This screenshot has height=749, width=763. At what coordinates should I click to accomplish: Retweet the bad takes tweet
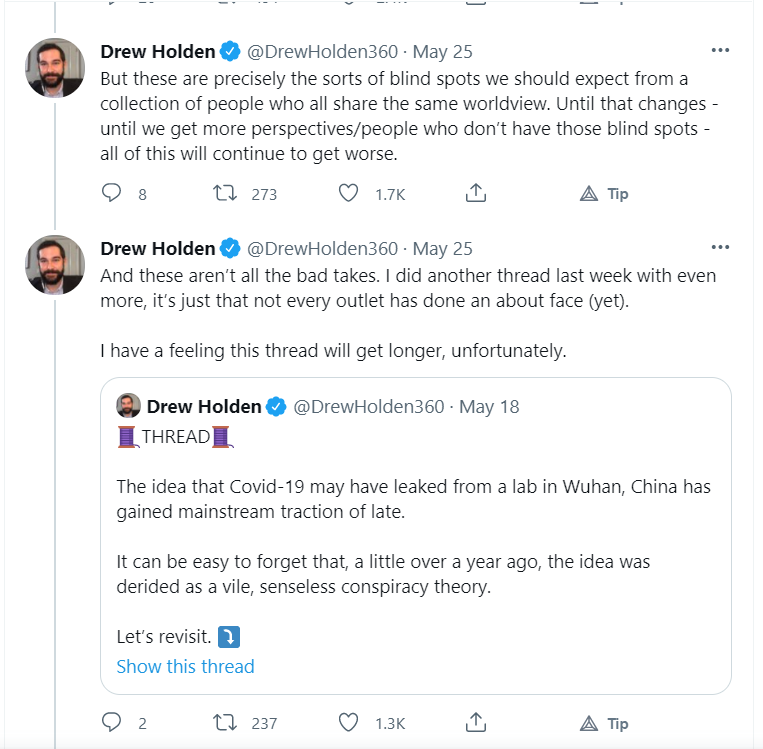[227, 722]
